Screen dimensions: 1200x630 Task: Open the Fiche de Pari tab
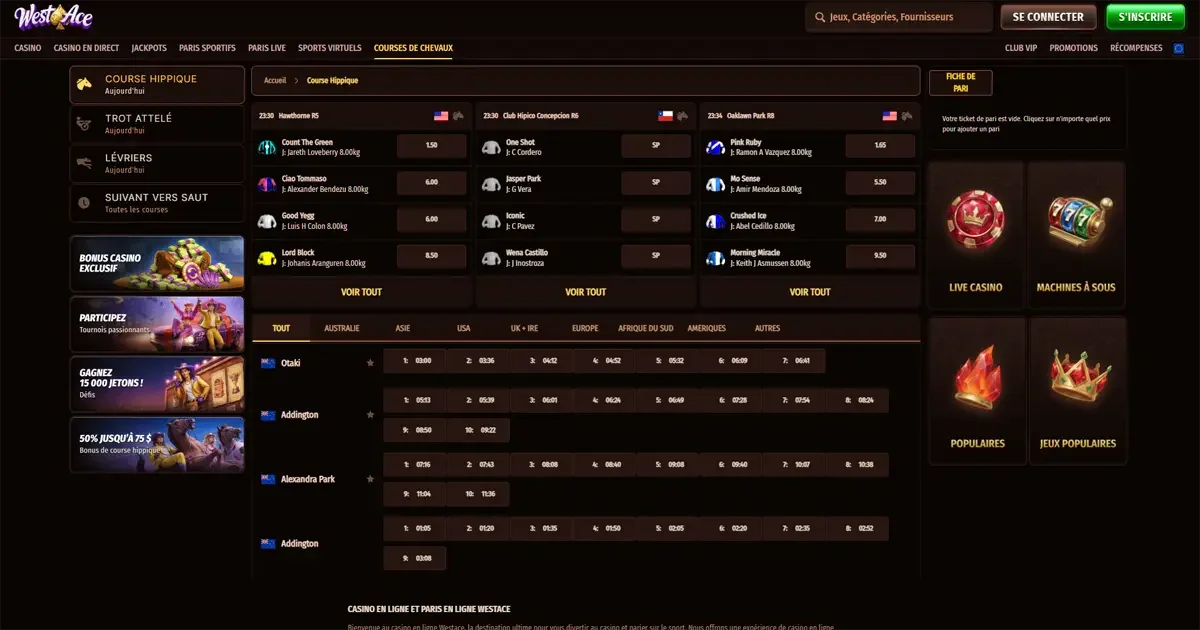pyautogui.click(x=960, y=82)
